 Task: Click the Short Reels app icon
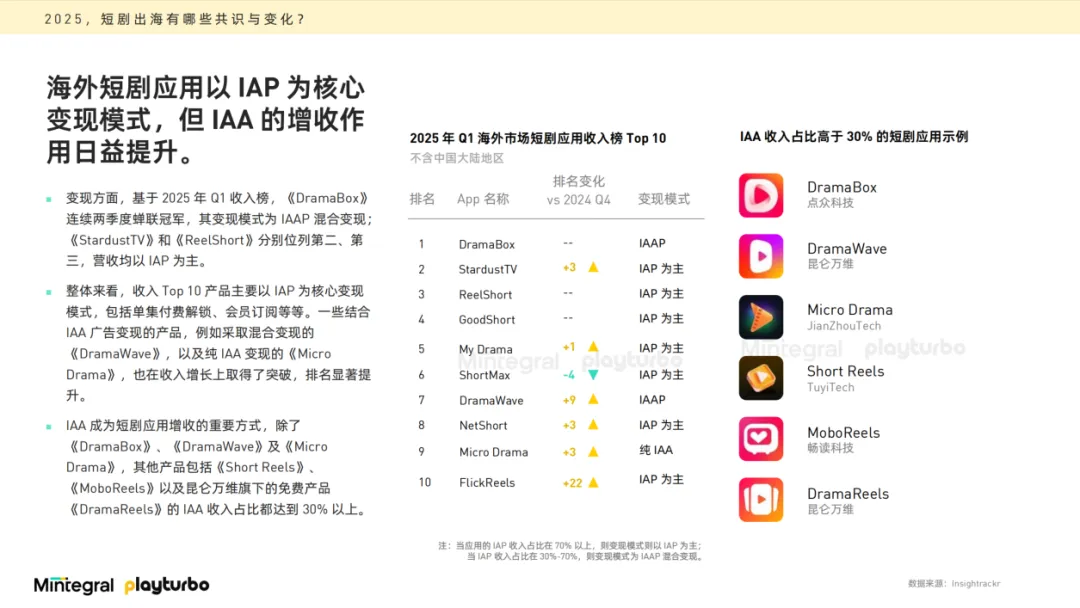tap(760, 378)
